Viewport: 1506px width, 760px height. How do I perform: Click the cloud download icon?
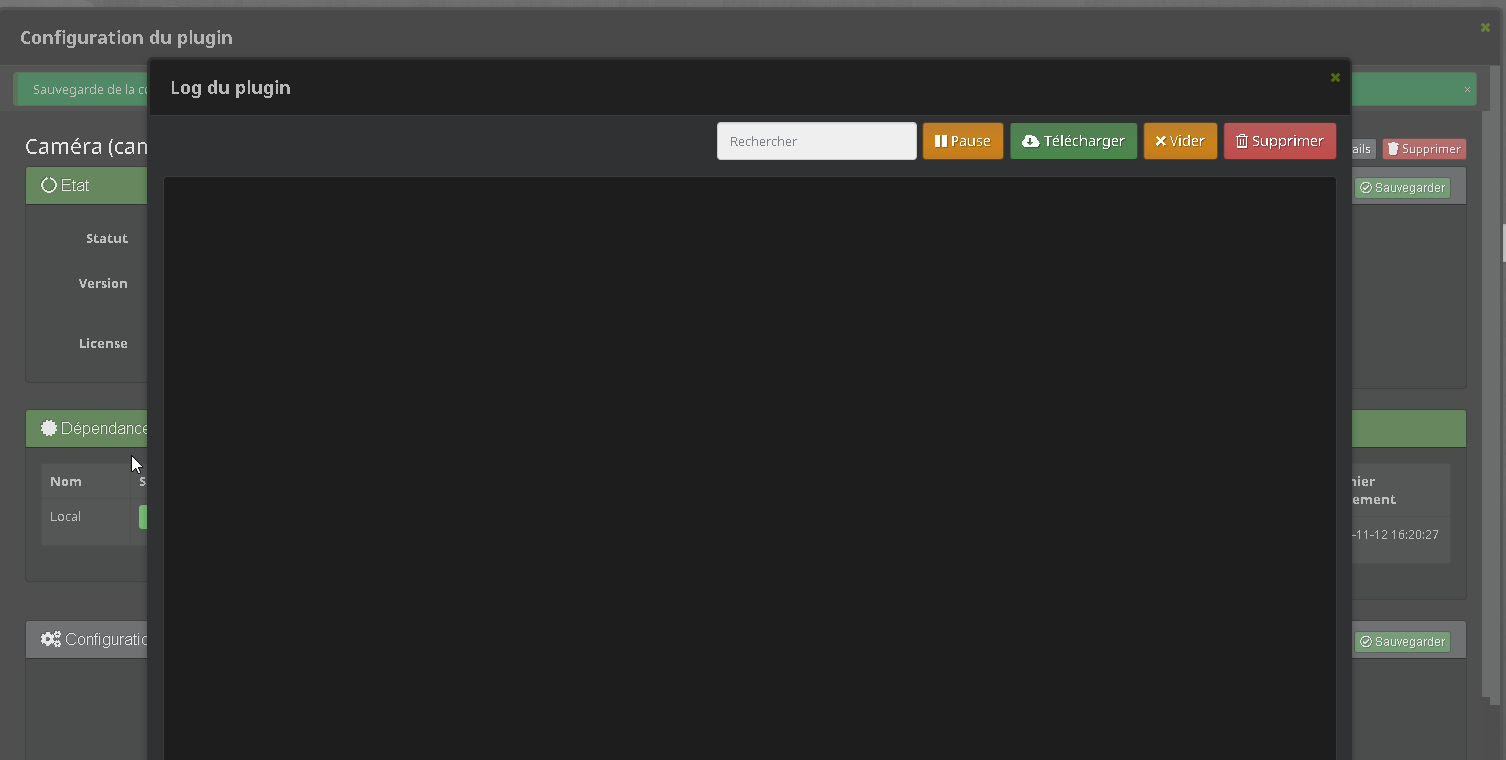(1030, 141)
